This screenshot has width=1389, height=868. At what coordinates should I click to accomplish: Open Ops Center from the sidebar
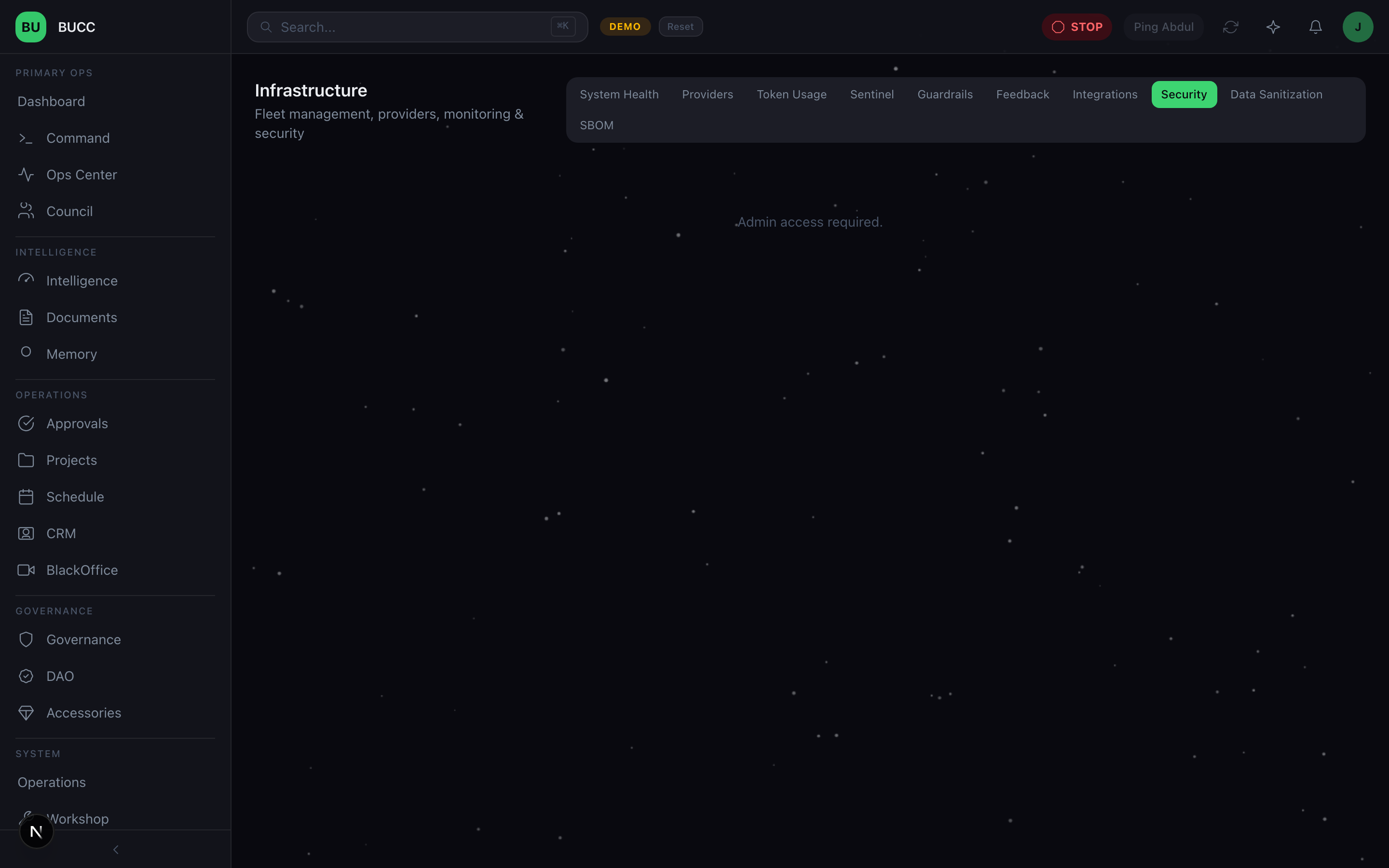[82, 175]
